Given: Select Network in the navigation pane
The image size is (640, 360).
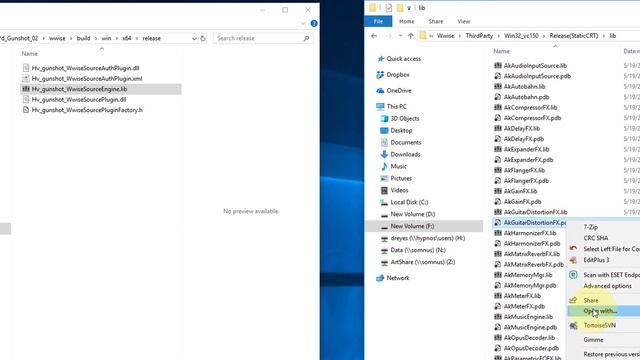Looking at the screenshot, I should 398,278.
